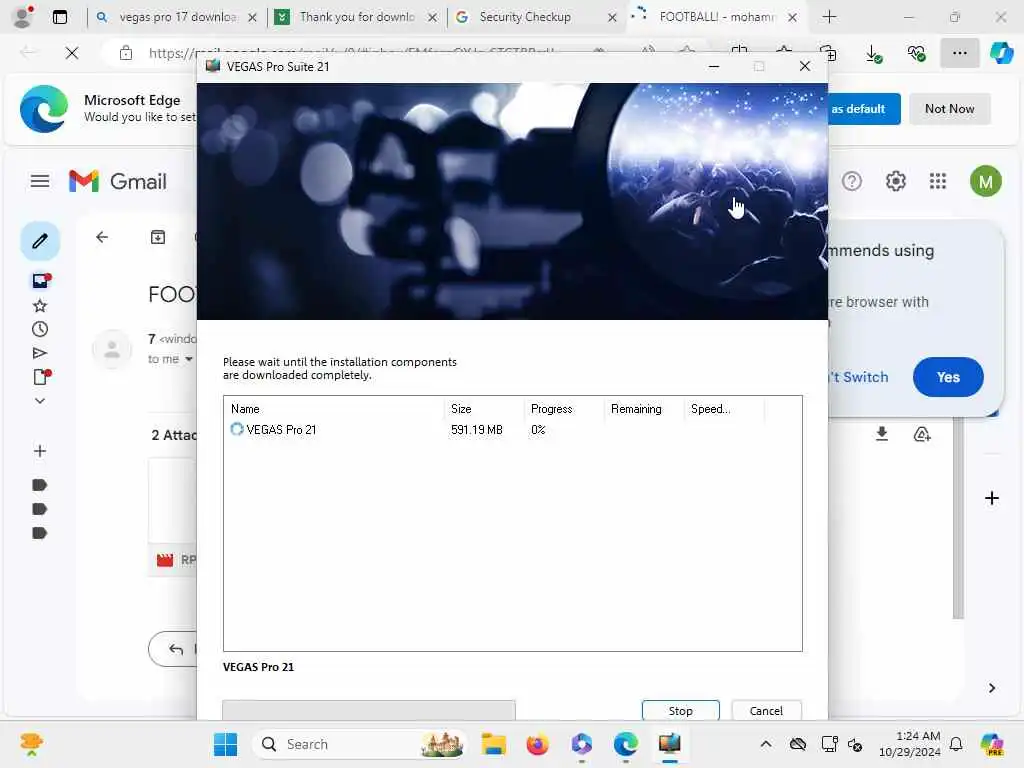Click the Gmail logo
Image resolution: width=1024 pixels, height=768 pixels.
[118, 181]
